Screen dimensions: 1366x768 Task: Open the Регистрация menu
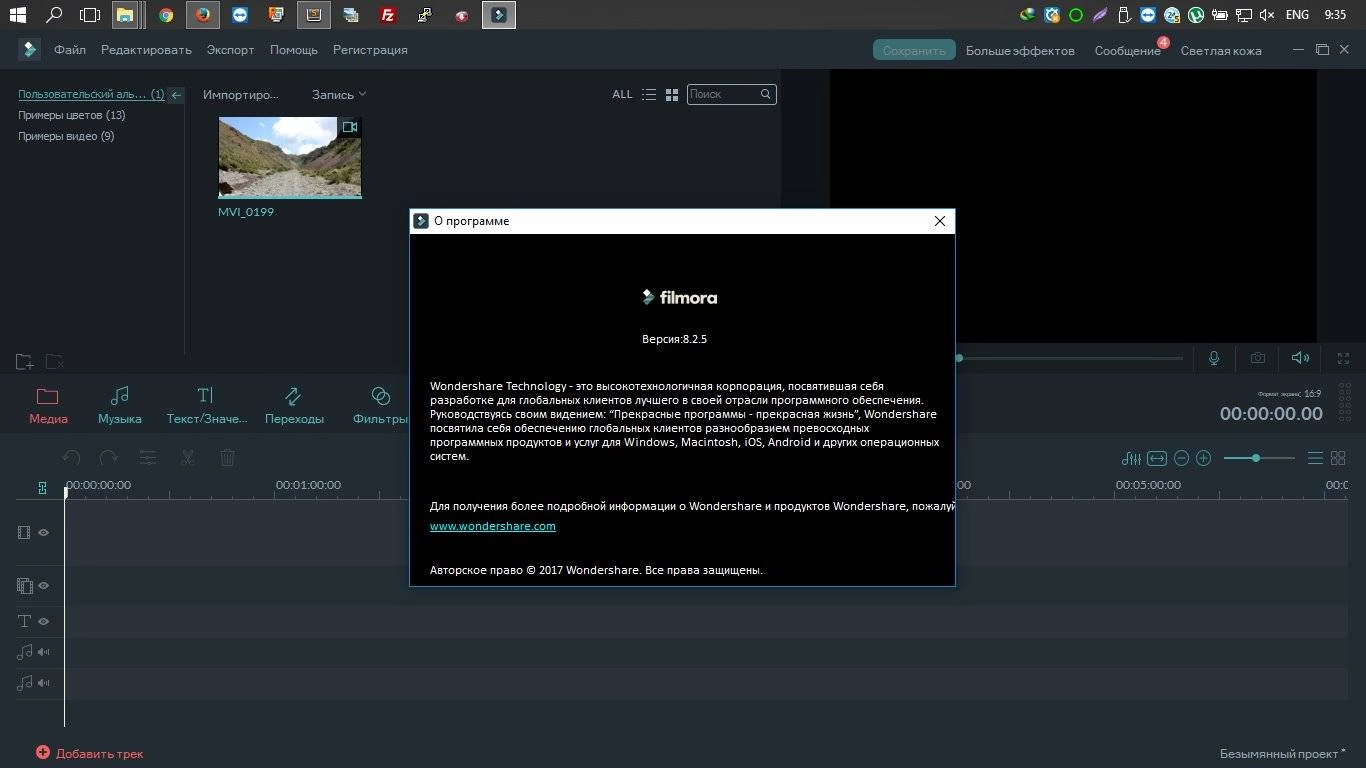(370, 49)
